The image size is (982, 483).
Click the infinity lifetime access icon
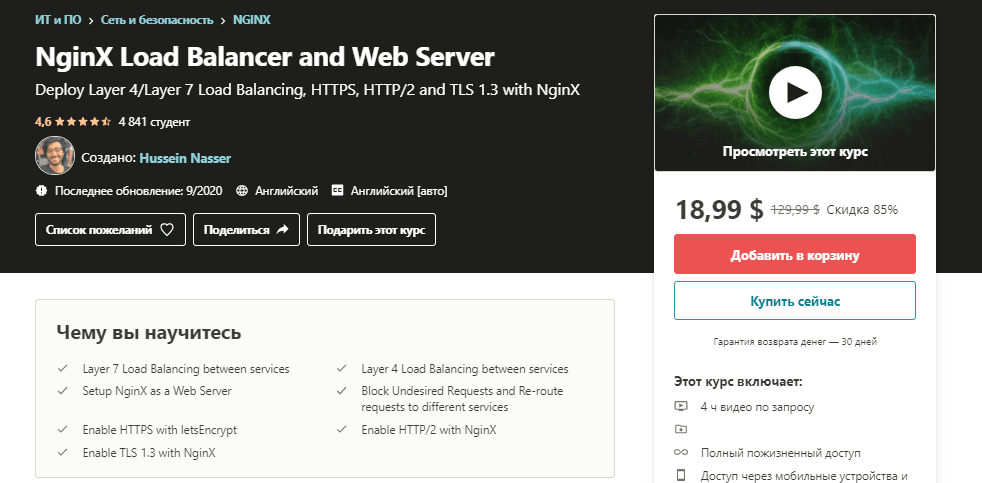[x=681, y=452]
